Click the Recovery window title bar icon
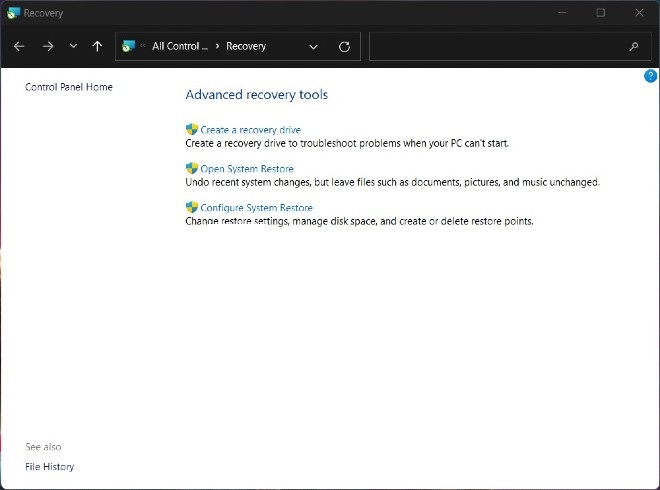Viewport: 660px width, 490px height. (13, 13)
